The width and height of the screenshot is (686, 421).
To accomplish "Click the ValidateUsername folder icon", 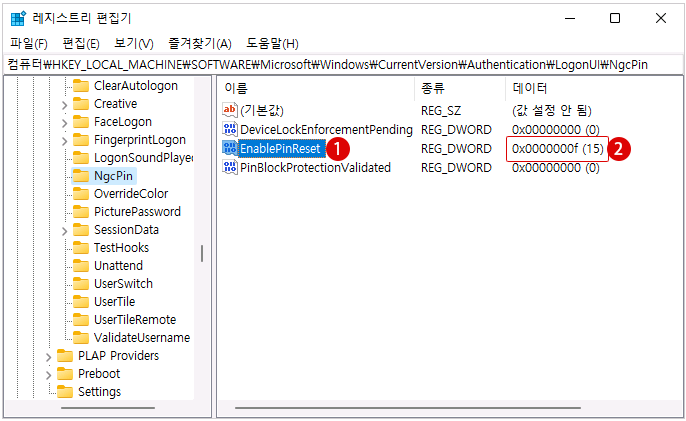I will pos(81,337).
